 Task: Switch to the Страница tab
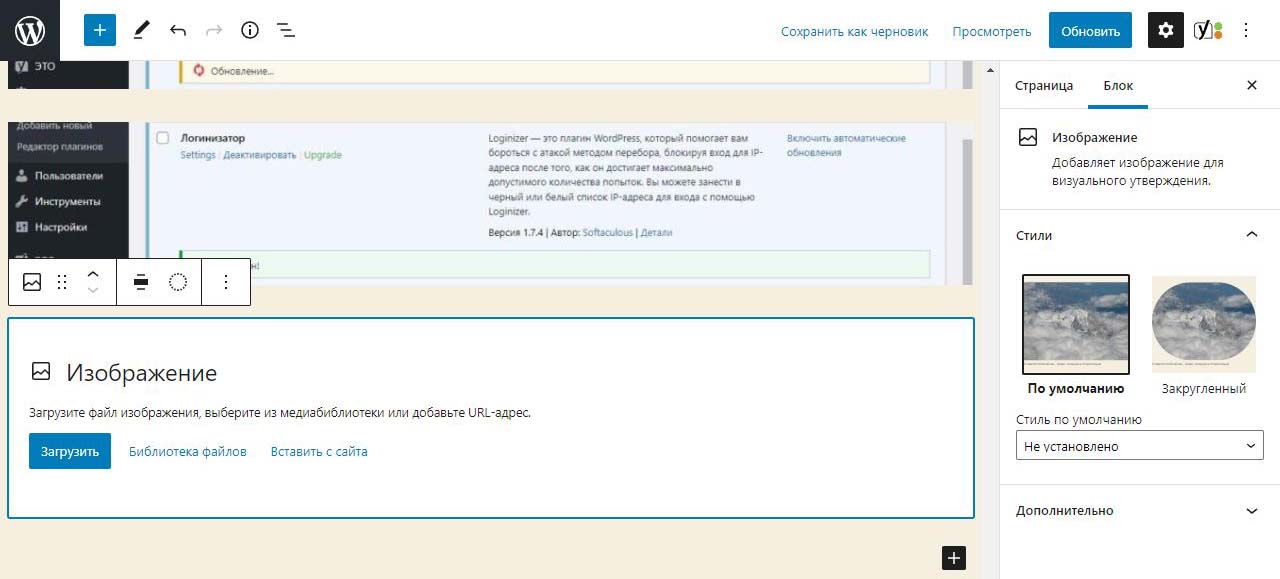[1044, 86]
